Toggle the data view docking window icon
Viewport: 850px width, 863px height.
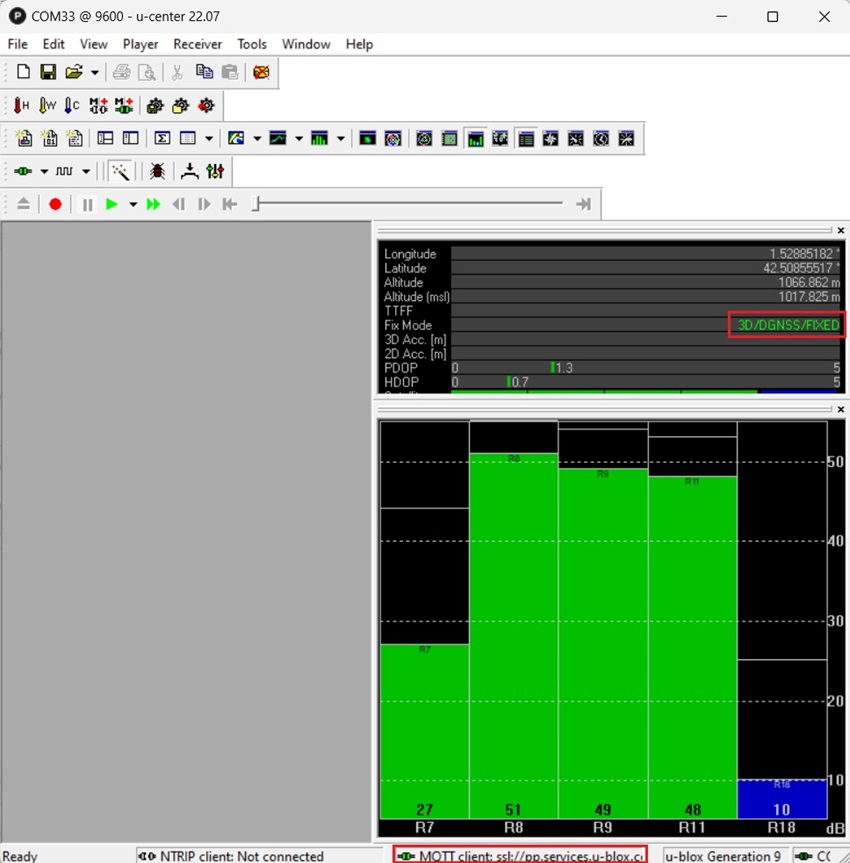point(525,138)
